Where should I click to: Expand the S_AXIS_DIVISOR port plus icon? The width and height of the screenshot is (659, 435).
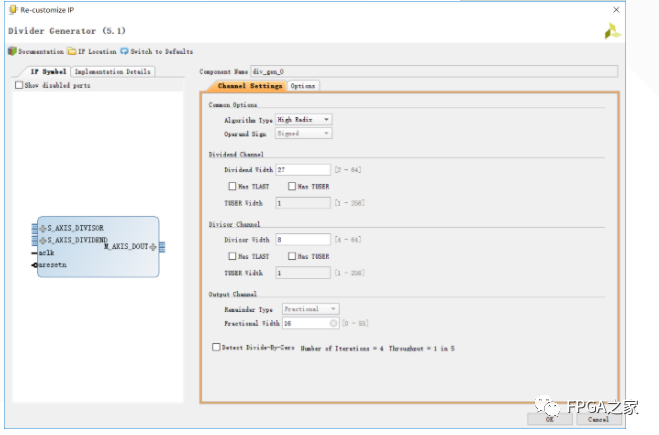coord(43,228)
